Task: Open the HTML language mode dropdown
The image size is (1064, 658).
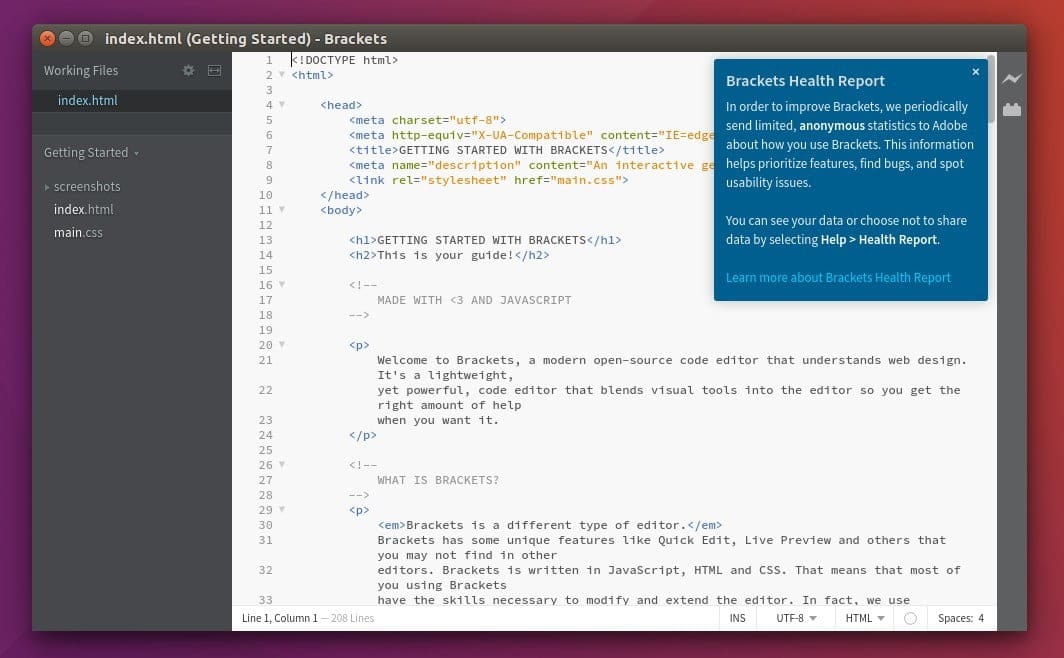Action: point(864,618)
